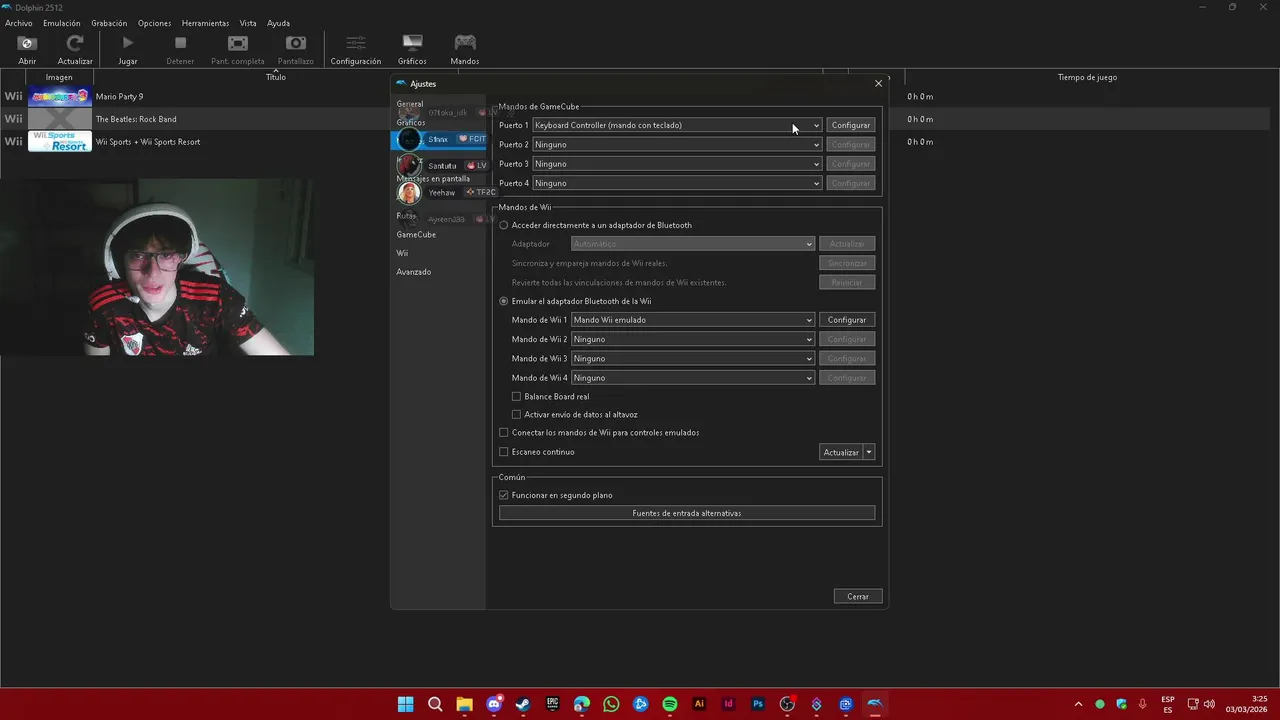Open the Archivo menu
The image size is (1280, 720).
tap(19, 23)
